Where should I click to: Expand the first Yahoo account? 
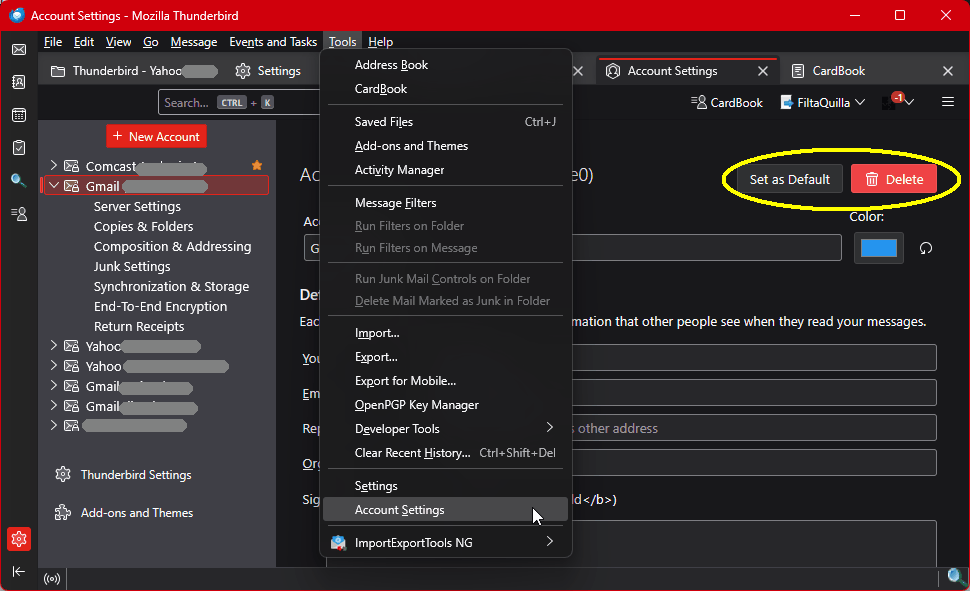pyautogui.click(x=54, y=345)
